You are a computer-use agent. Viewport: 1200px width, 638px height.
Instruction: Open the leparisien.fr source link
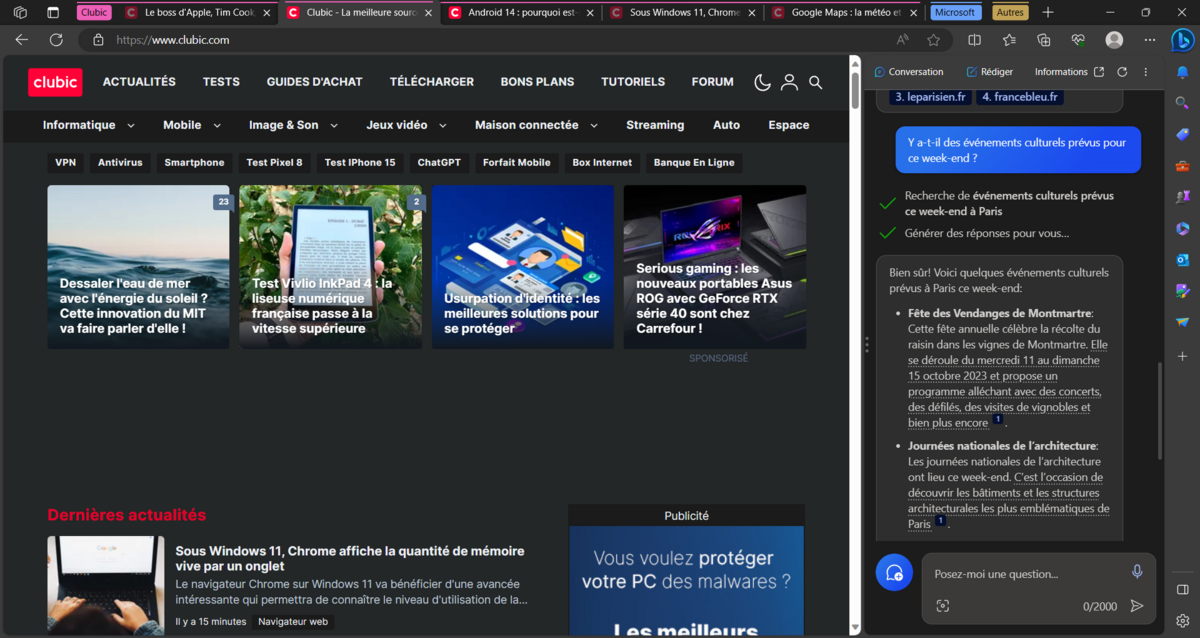pos(930,97)
